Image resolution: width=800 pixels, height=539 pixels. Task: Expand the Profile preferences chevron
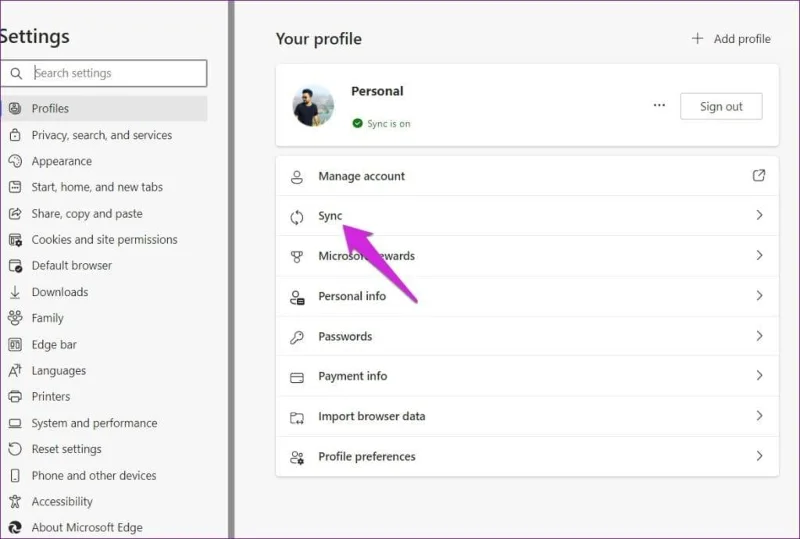click(x=759, y=456)
